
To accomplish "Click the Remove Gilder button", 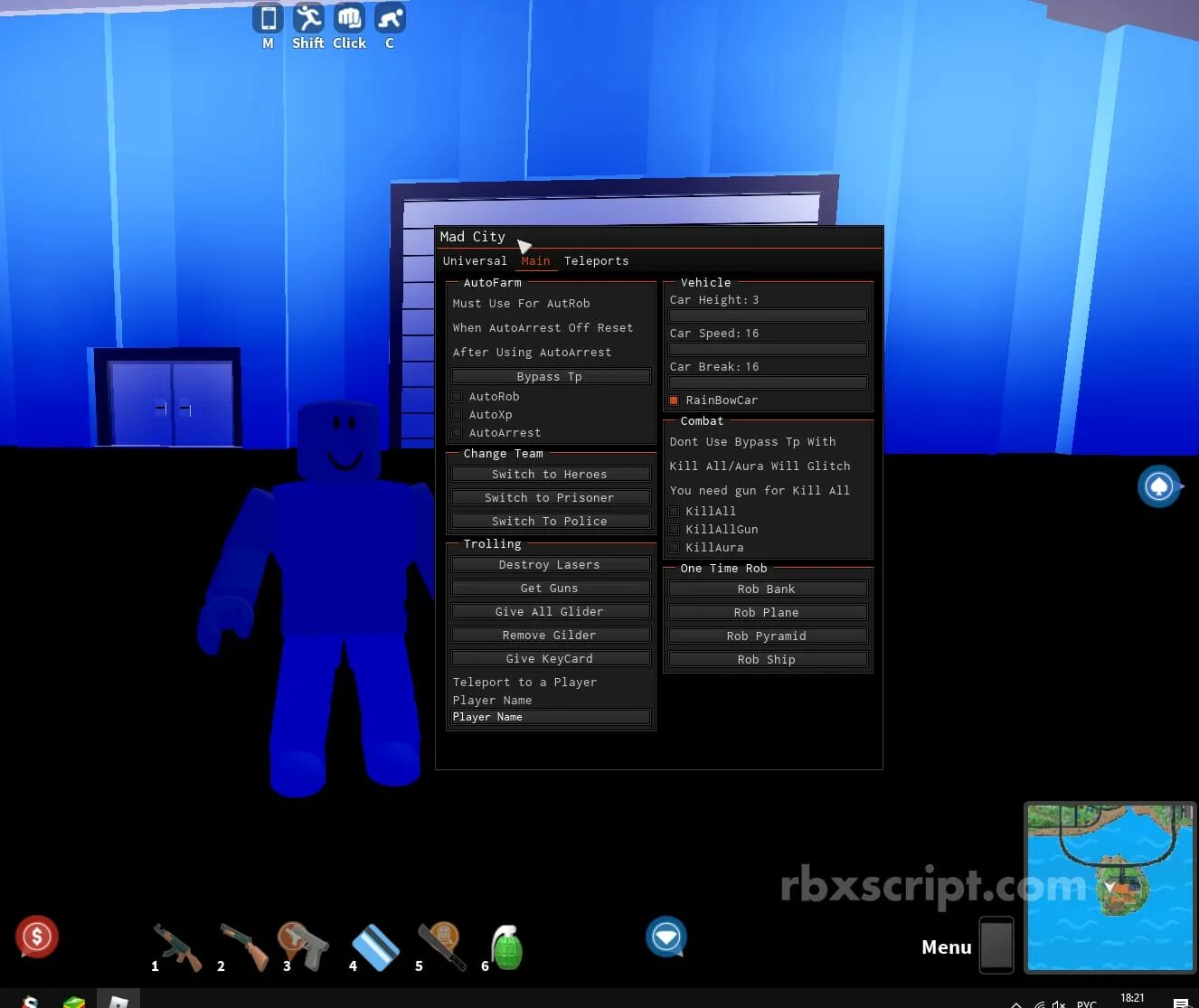I will point(551,636).
